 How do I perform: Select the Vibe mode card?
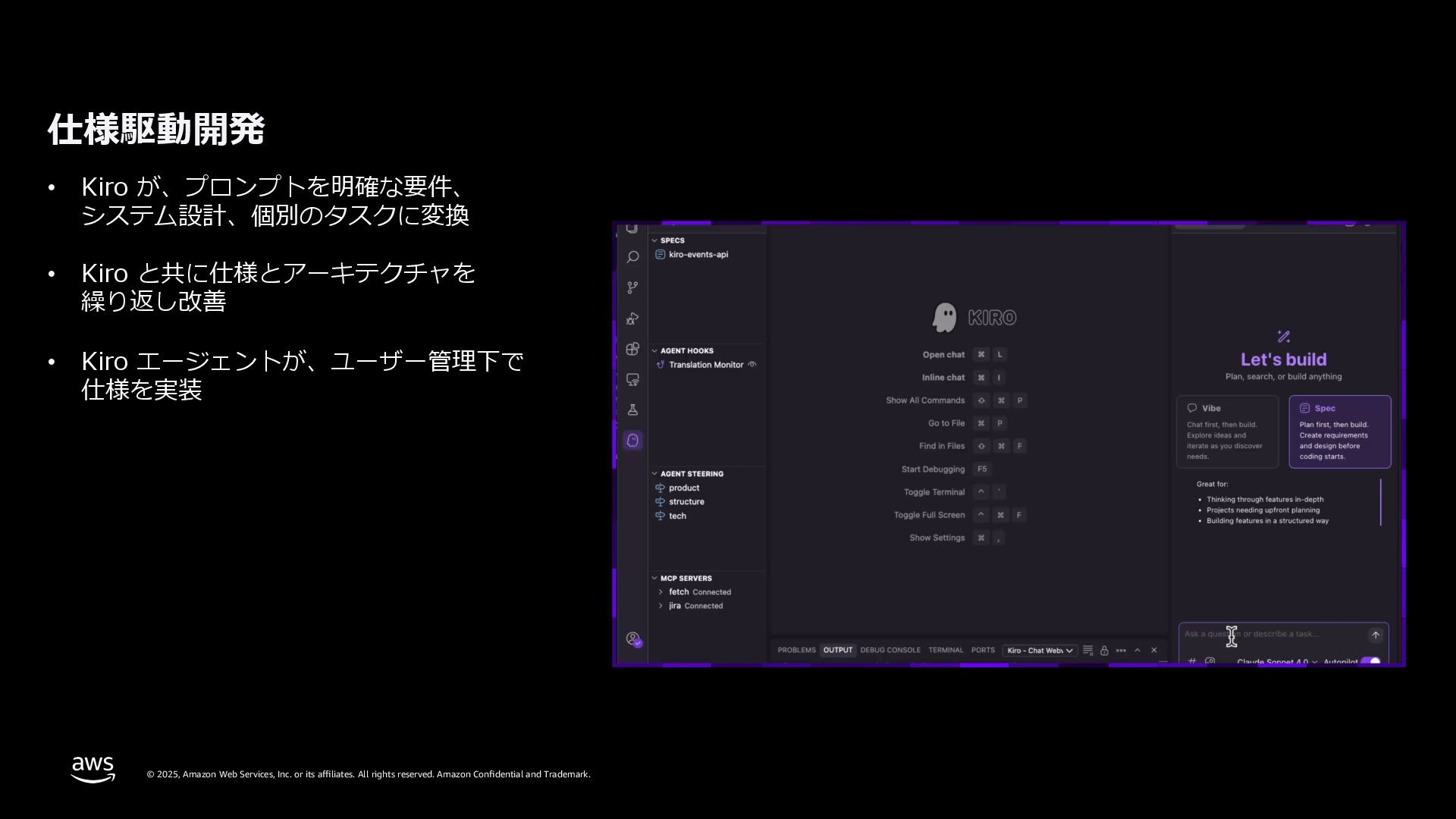(x=1227, y=431)
